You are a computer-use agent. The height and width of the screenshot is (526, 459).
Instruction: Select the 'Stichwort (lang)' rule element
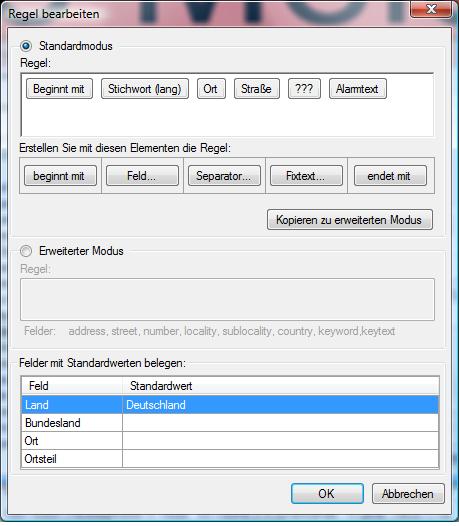pyautogui.click(x=145, y=89)
